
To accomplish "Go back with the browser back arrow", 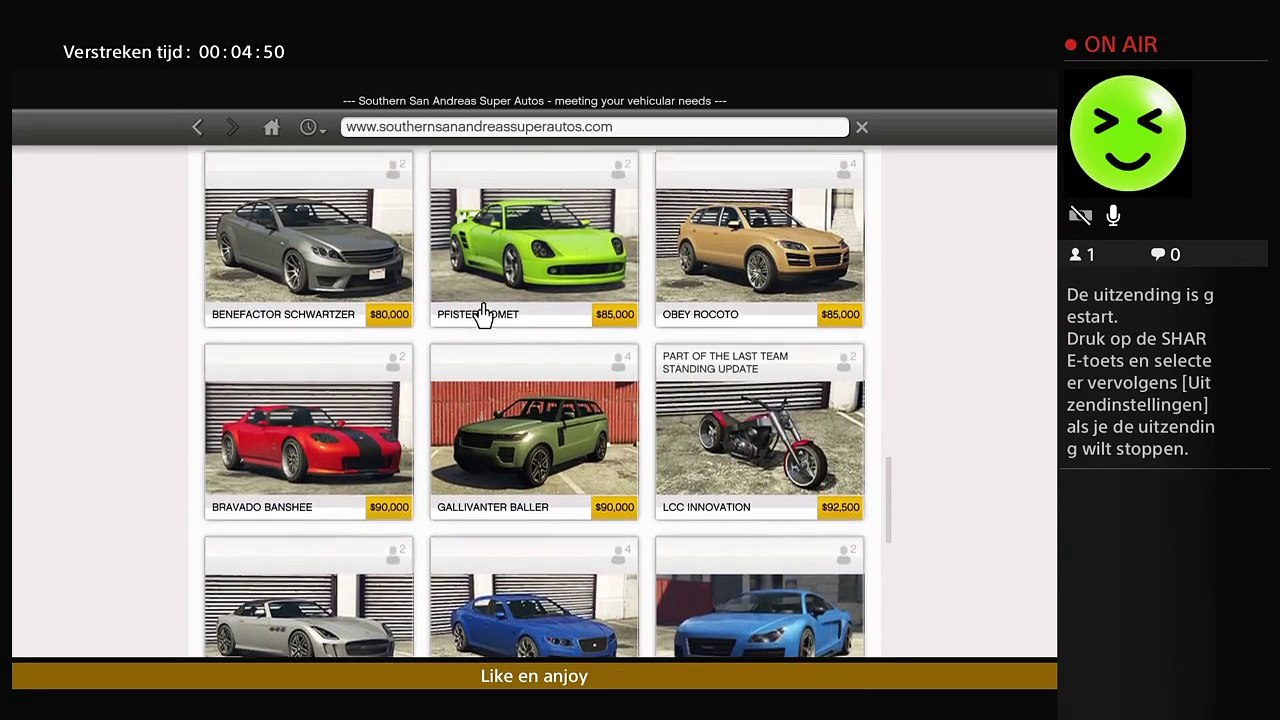I will [197, 127].
